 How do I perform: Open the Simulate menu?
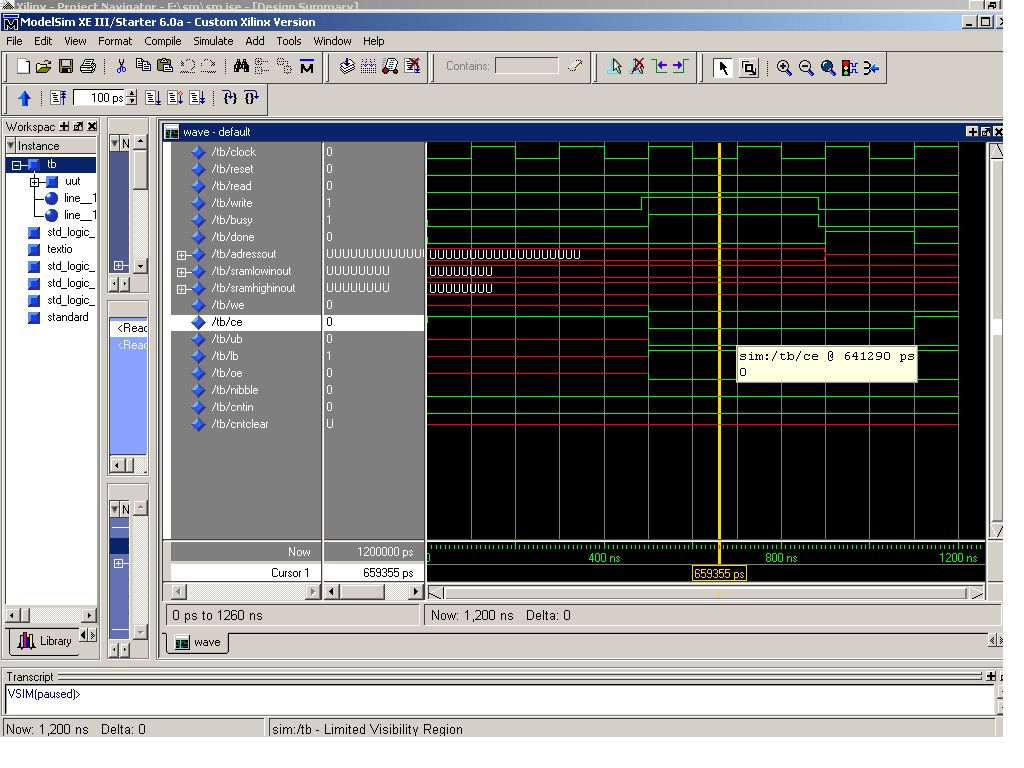[x=213, y=41]
